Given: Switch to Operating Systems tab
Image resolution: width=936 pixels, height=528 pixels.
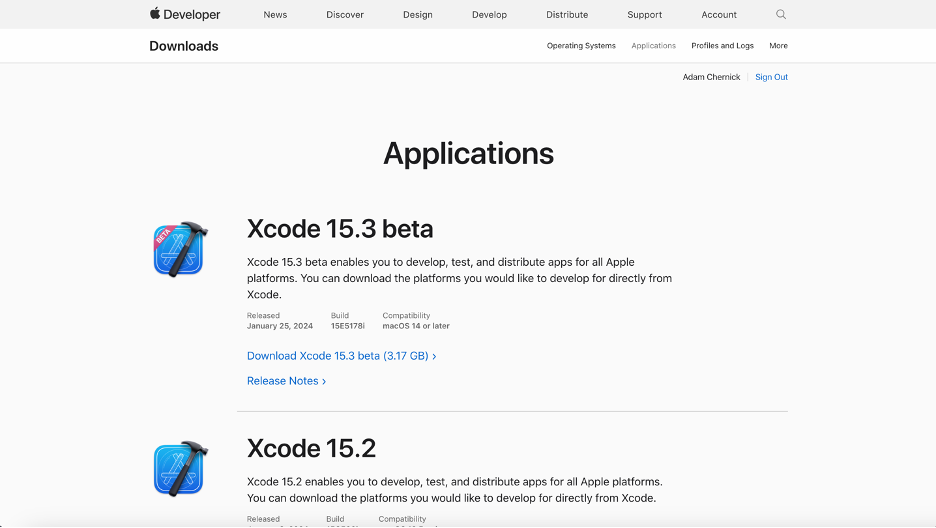Looking at the screenshot, I should pos(581,46).
